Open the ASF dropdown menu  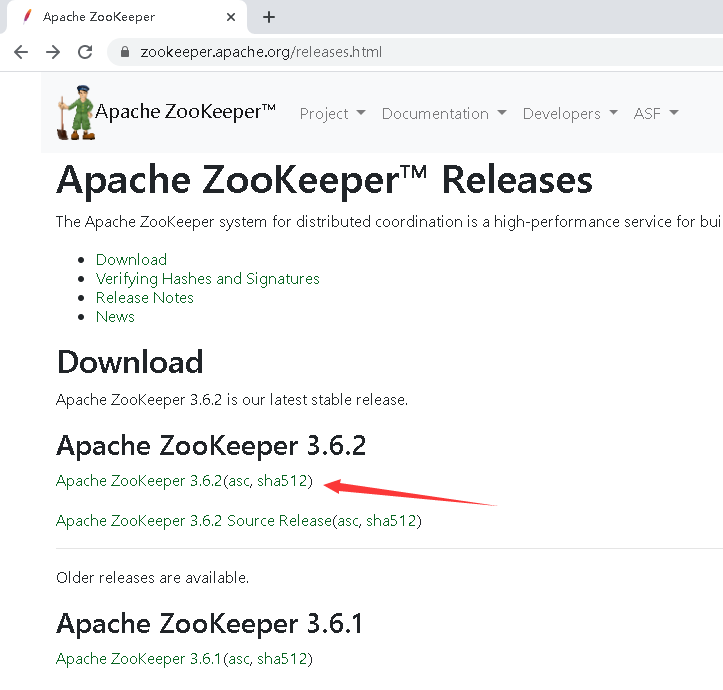(x=655, y=114)
